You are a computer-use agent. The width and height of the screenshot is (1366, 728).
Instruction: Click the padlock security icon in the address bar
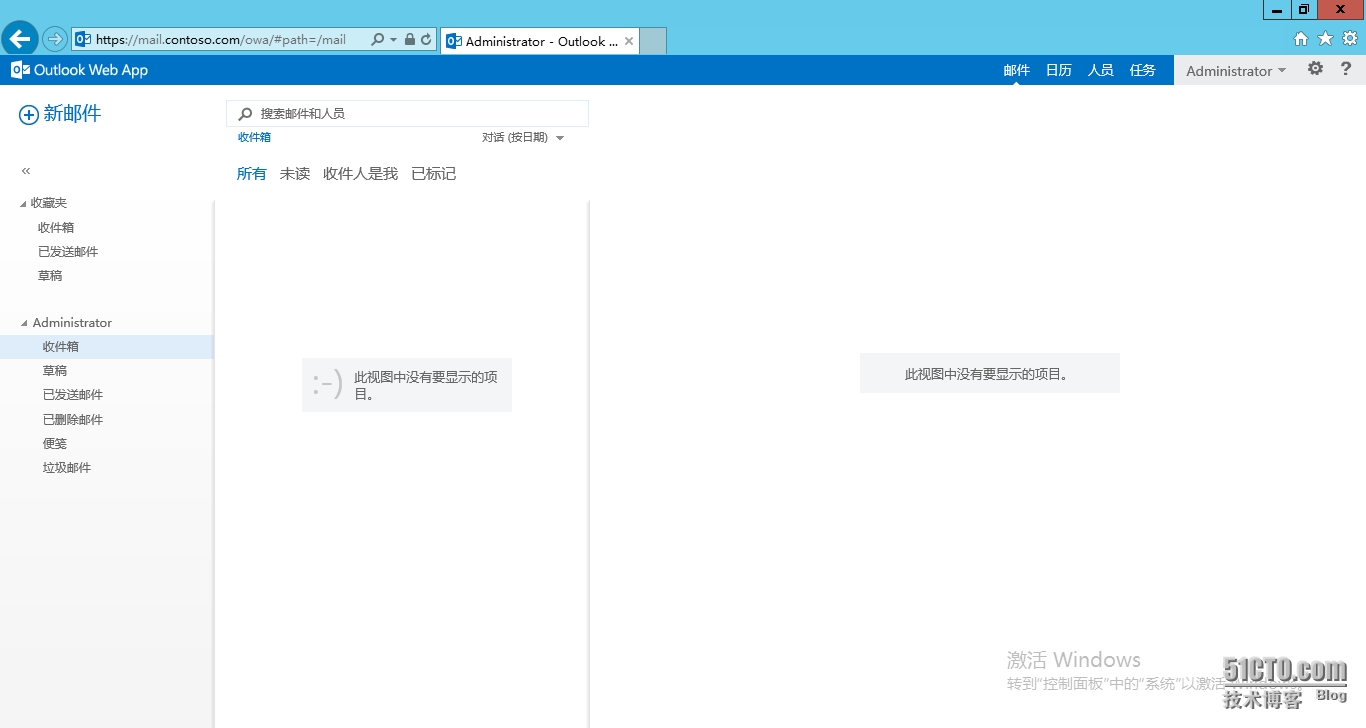pyautogui.click(x=410, y=39)
